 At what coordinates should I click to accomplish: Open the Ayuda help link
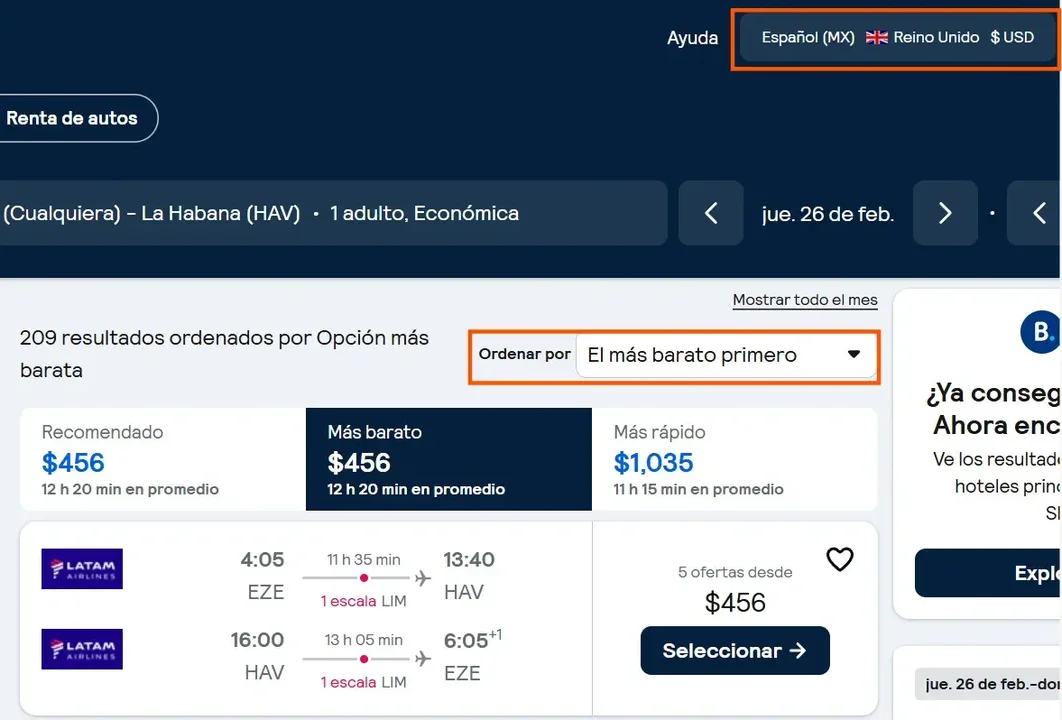(693, 38)
